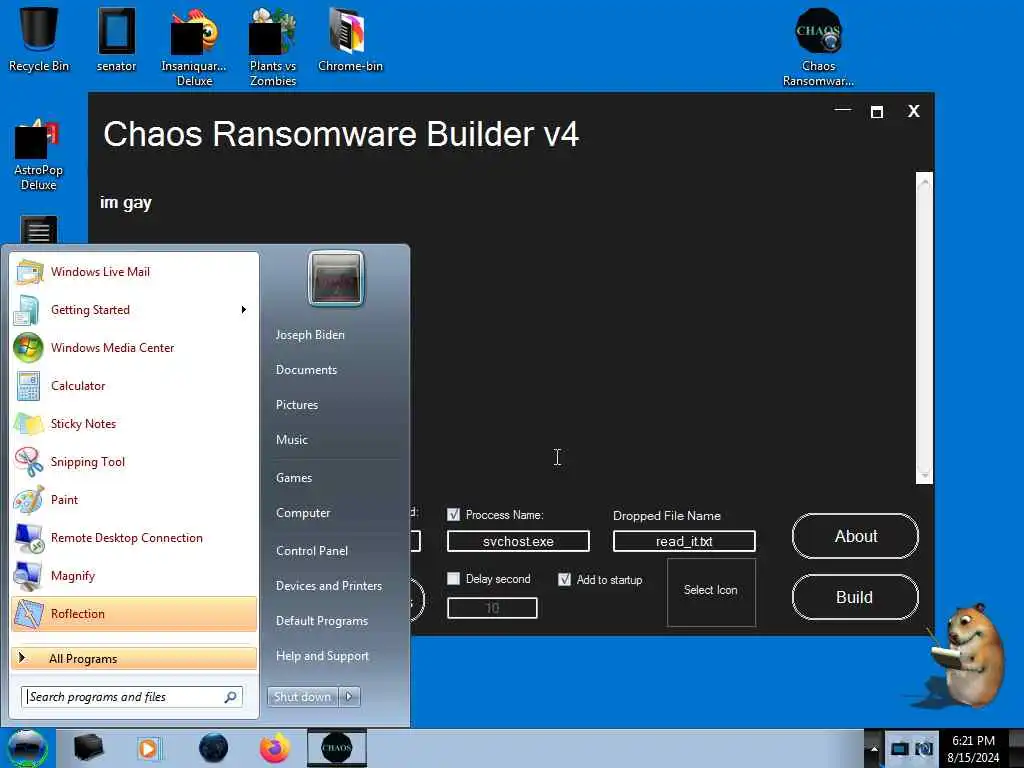Open Remote Desktop Connection

(x=135, y=537)
